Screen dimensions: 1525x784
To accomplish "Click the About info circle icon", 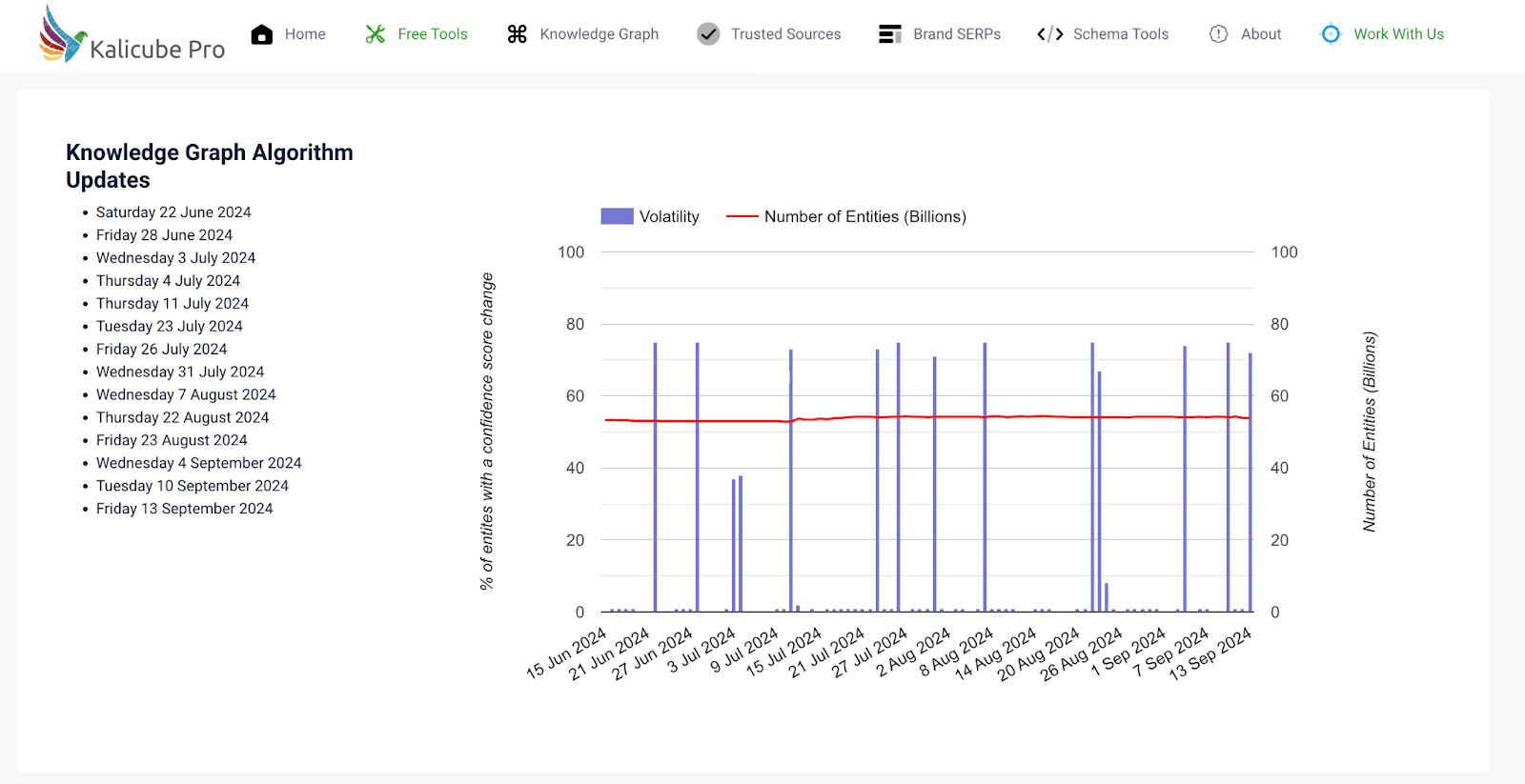I will point(1218,34).
